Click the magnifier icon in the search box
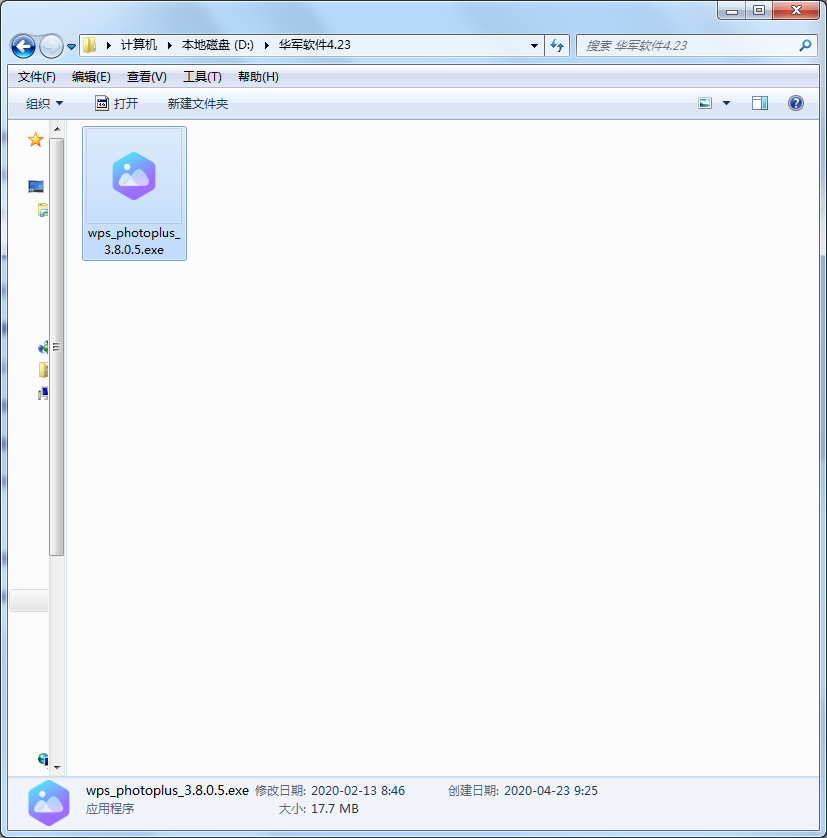827x838 pixels. coord(805,45)
